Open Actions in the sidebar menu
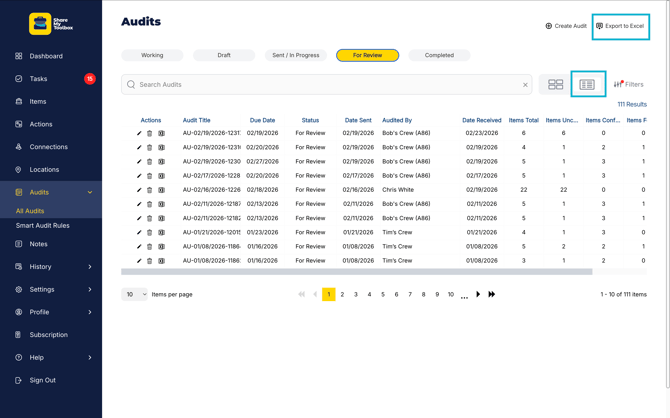670x418 pixels. [x=41, y=124]
